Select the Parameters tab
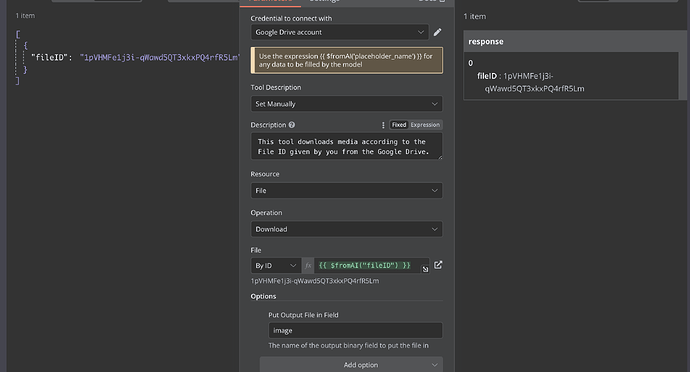Screen dimensions: 690x372 pyautogui.click(x=270, y=1)
